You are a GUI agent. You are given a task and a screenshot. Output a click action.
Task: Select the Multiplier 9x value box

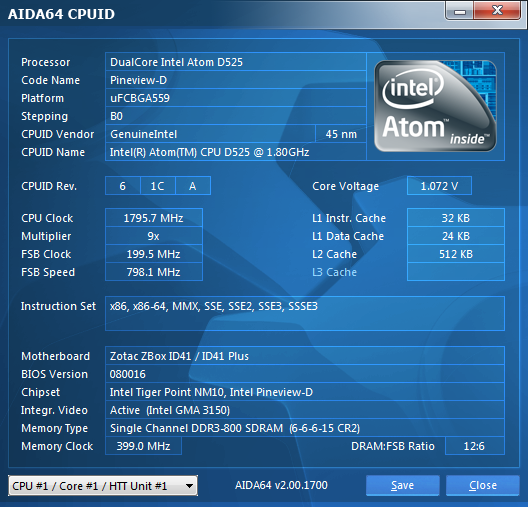click(154, 236)
